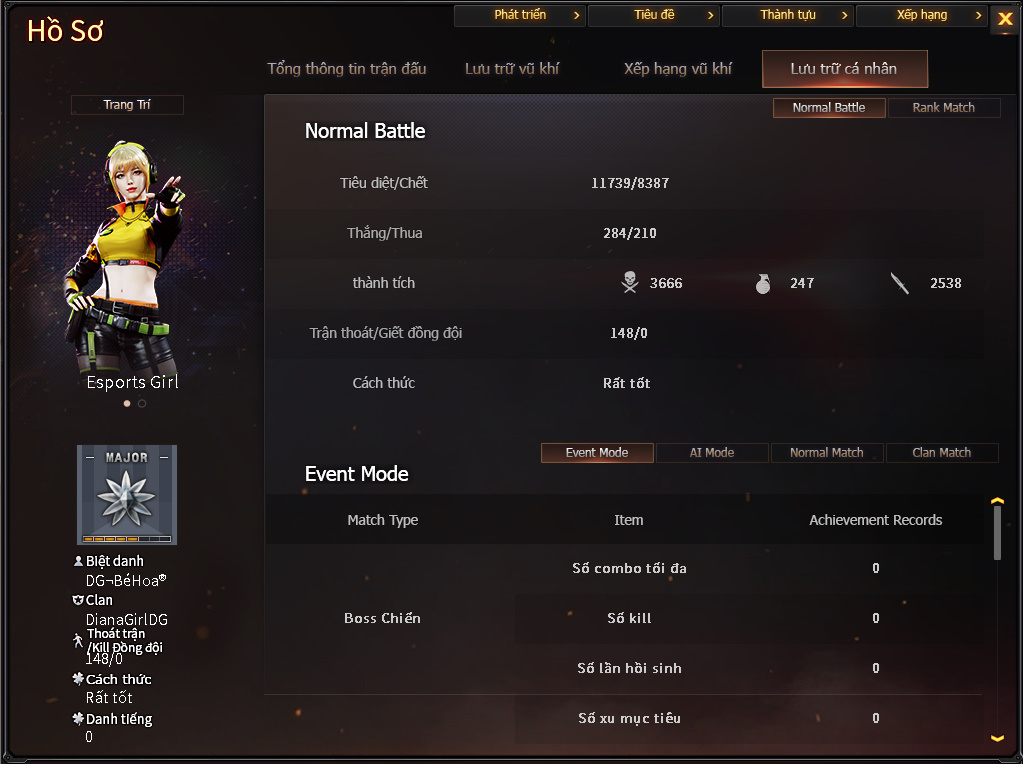Click the grenade kills icon
Screen dimensions: 1023x764
763,283
